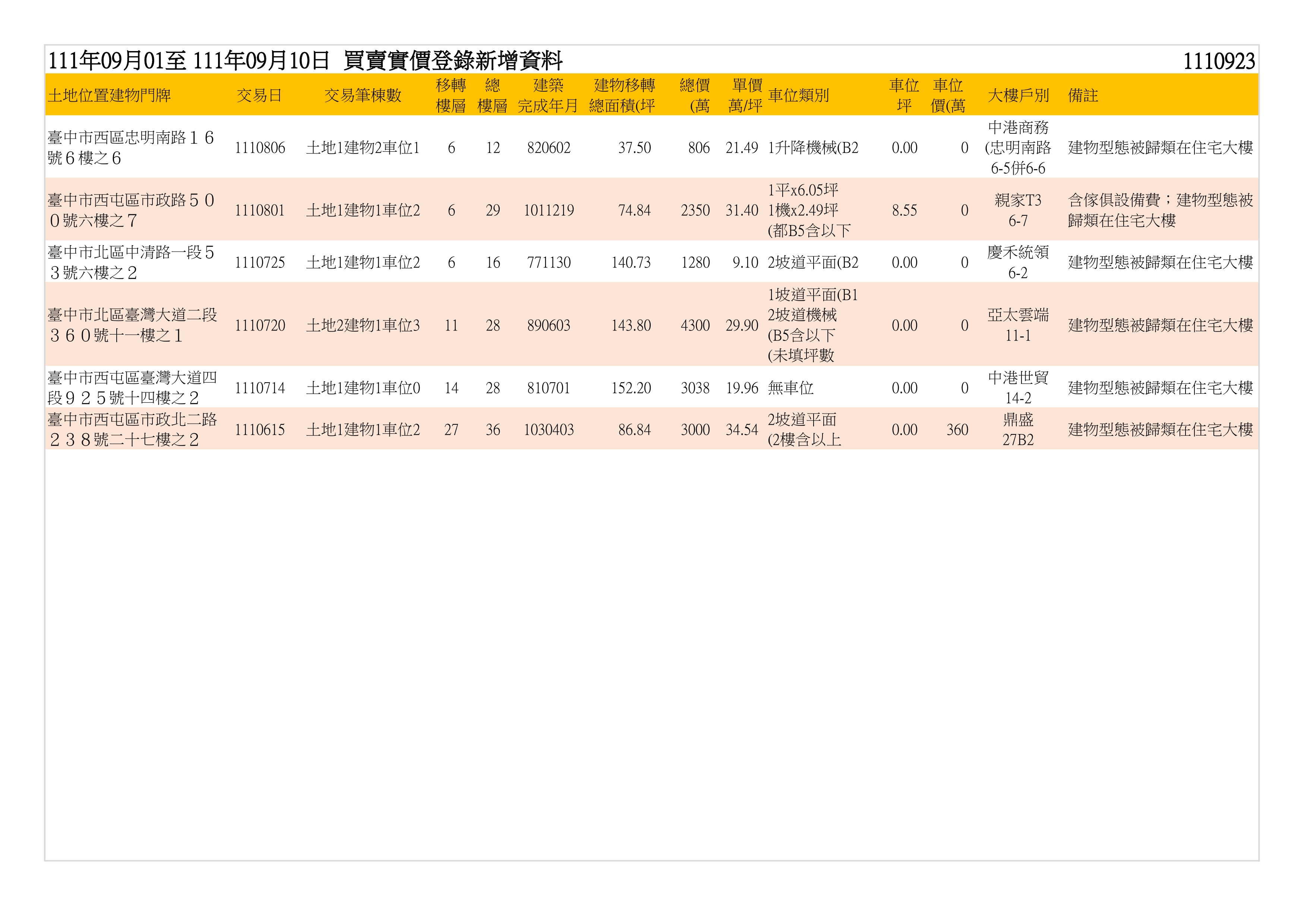Select address '臺中市西屯區臺灣大道四段925號十四樓之2'
The image size is (1307, 924).
132,387
